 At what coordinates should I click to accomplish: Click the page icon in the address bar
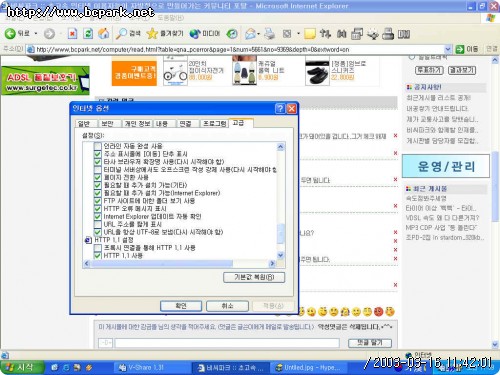point(31,50)
